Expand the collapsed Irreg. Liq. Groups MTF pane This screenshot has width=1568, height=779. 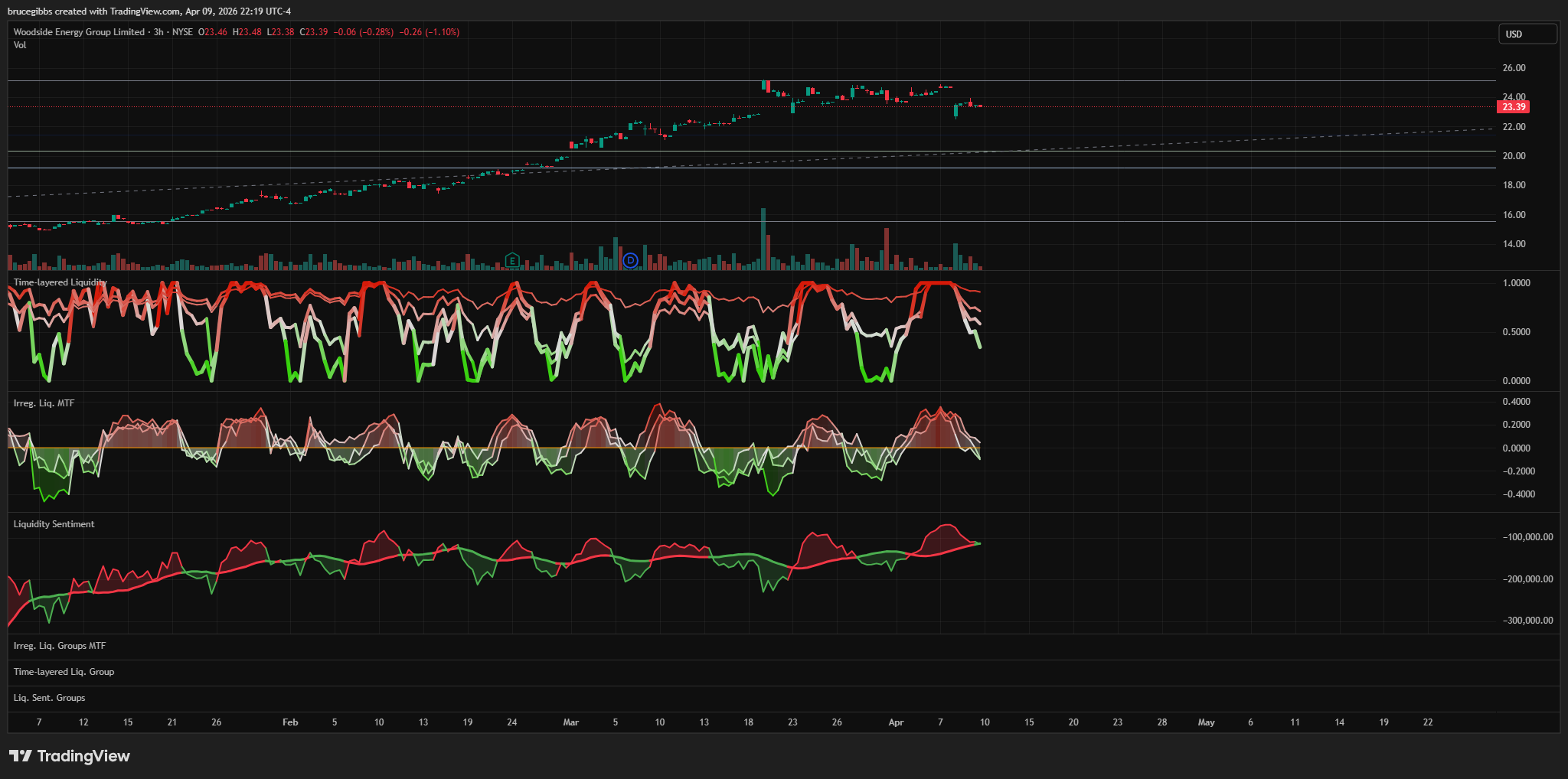click(x=60, y=646)
